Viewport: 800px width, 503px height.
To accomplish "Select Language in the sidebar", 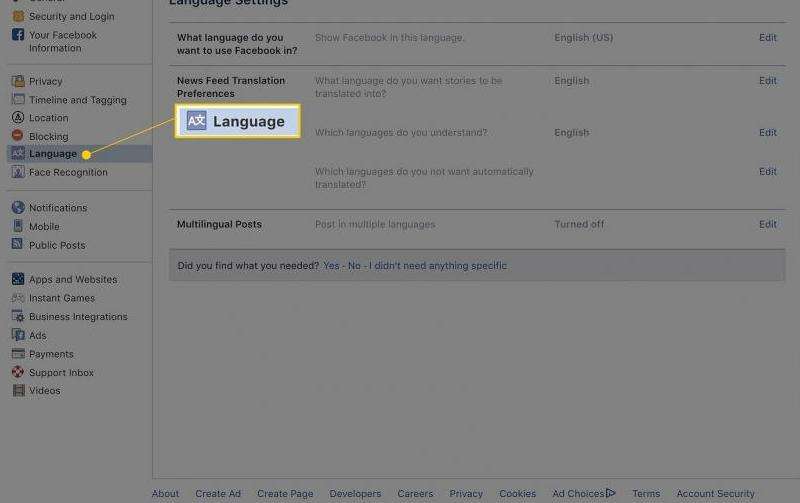I will 53,154.
